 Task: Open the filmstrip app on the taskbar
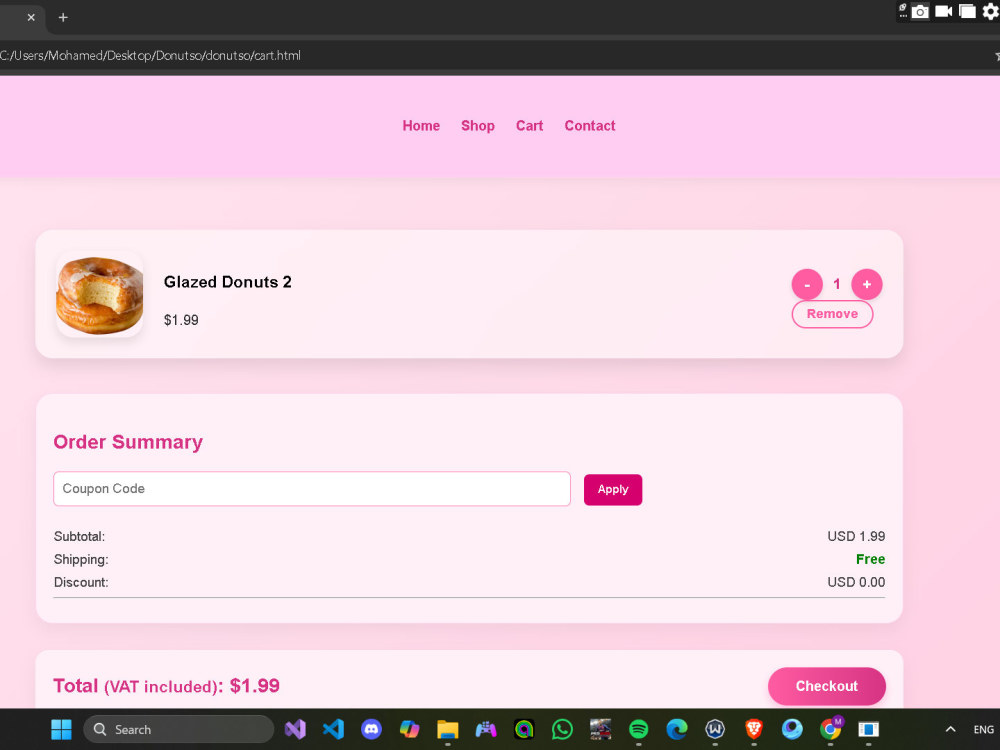(869, 729)
